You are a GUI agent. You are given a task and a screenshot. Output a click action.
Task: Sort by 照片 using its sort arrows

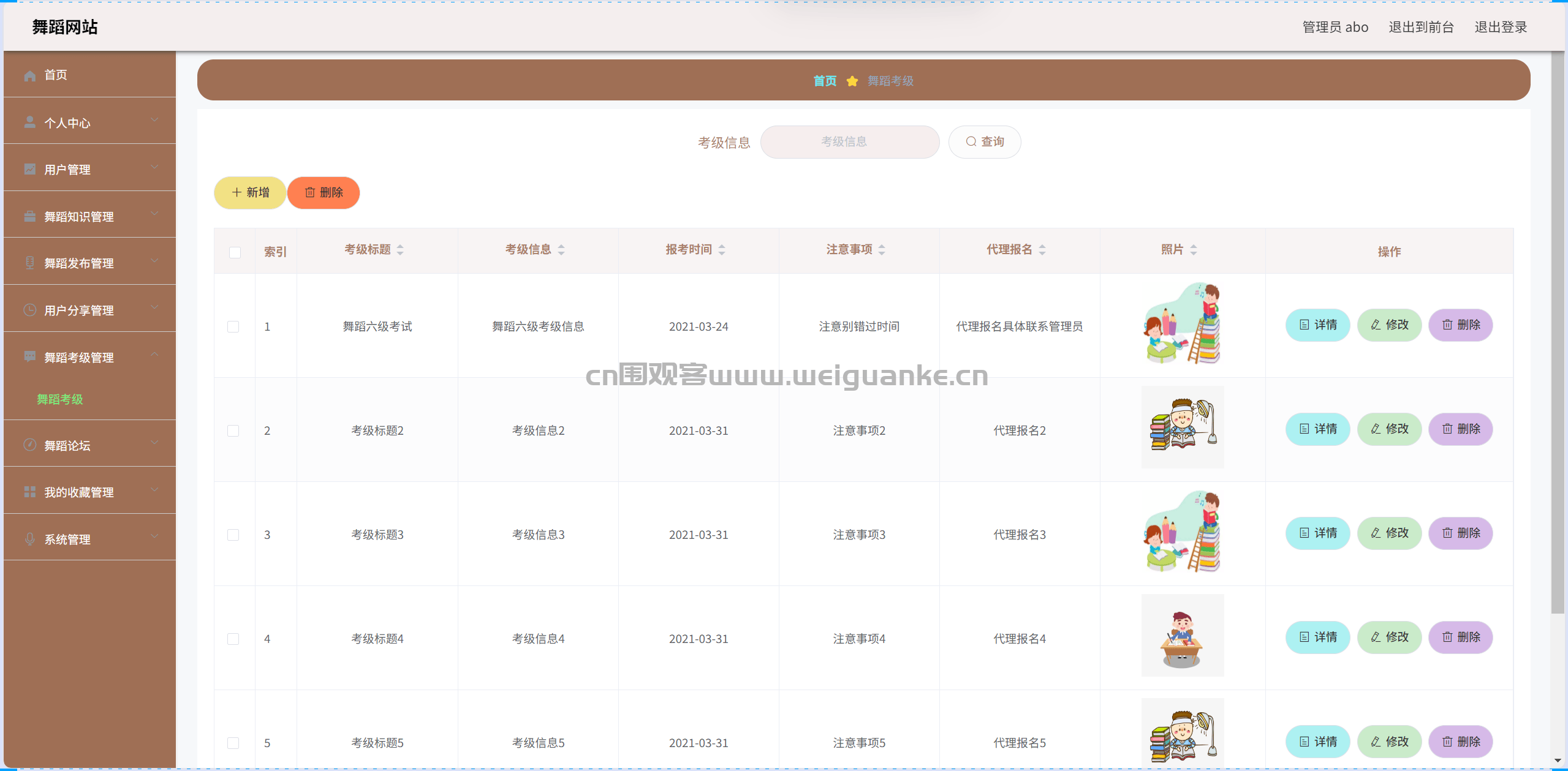pyautogui.click(x=1194, y=250)
